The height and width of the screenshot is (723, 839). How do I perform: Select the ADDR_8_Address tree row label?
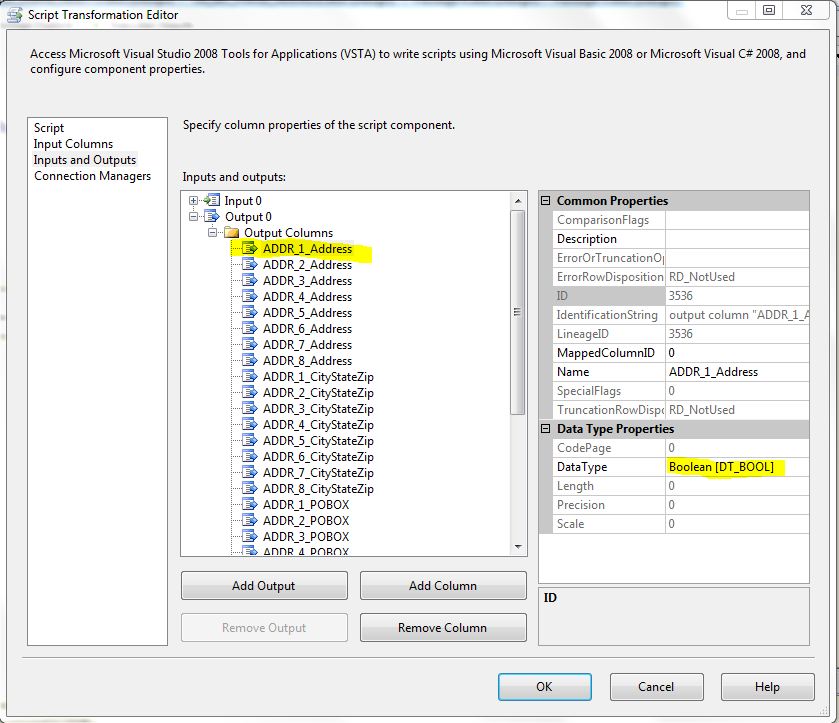point(307,361)
